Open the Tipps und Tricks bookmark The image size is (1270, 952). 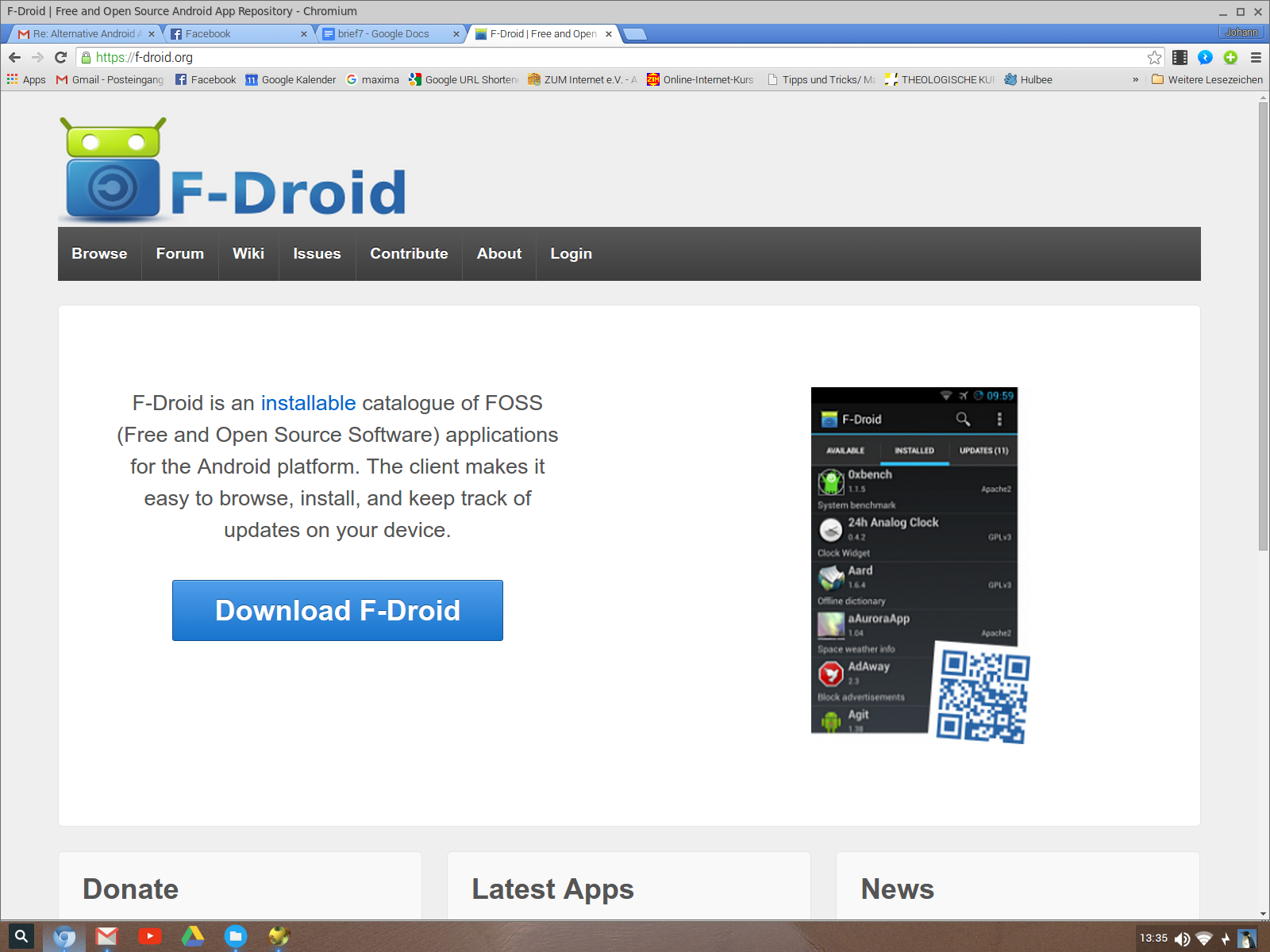822,79
